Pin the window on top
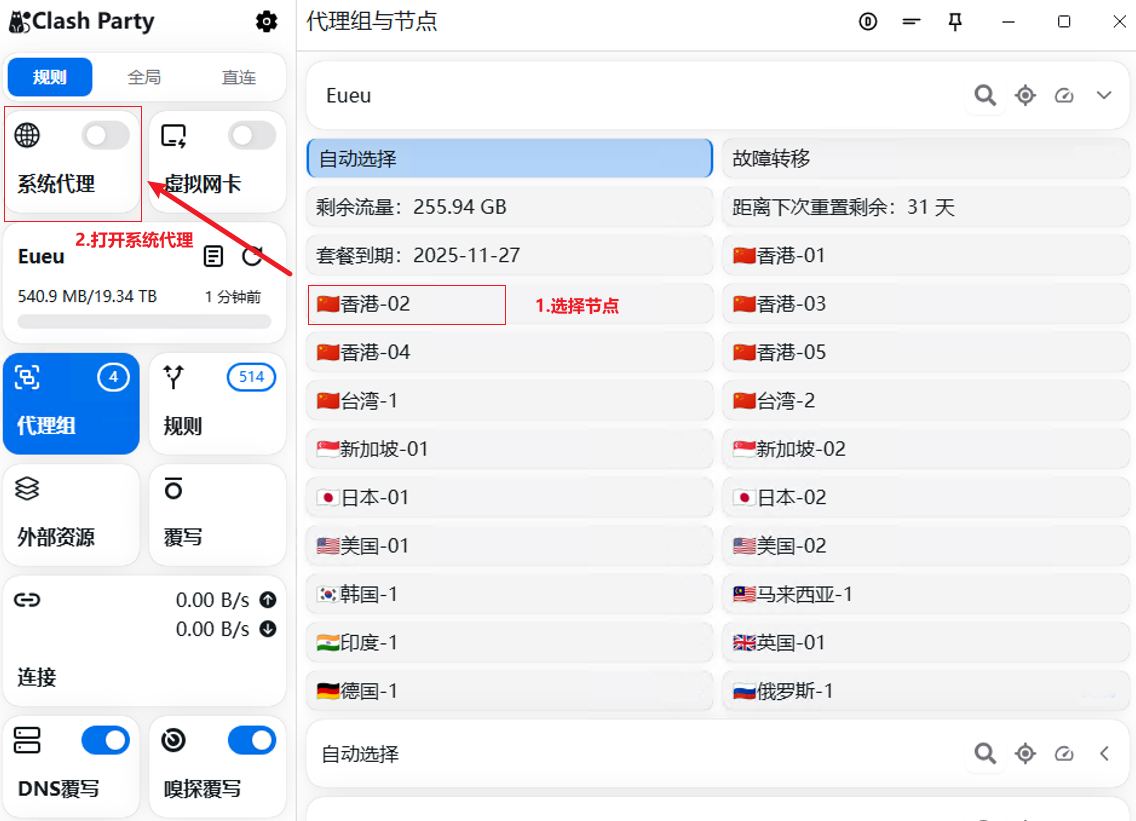This screenshot has height=821, width=1136. coord(955,22)
